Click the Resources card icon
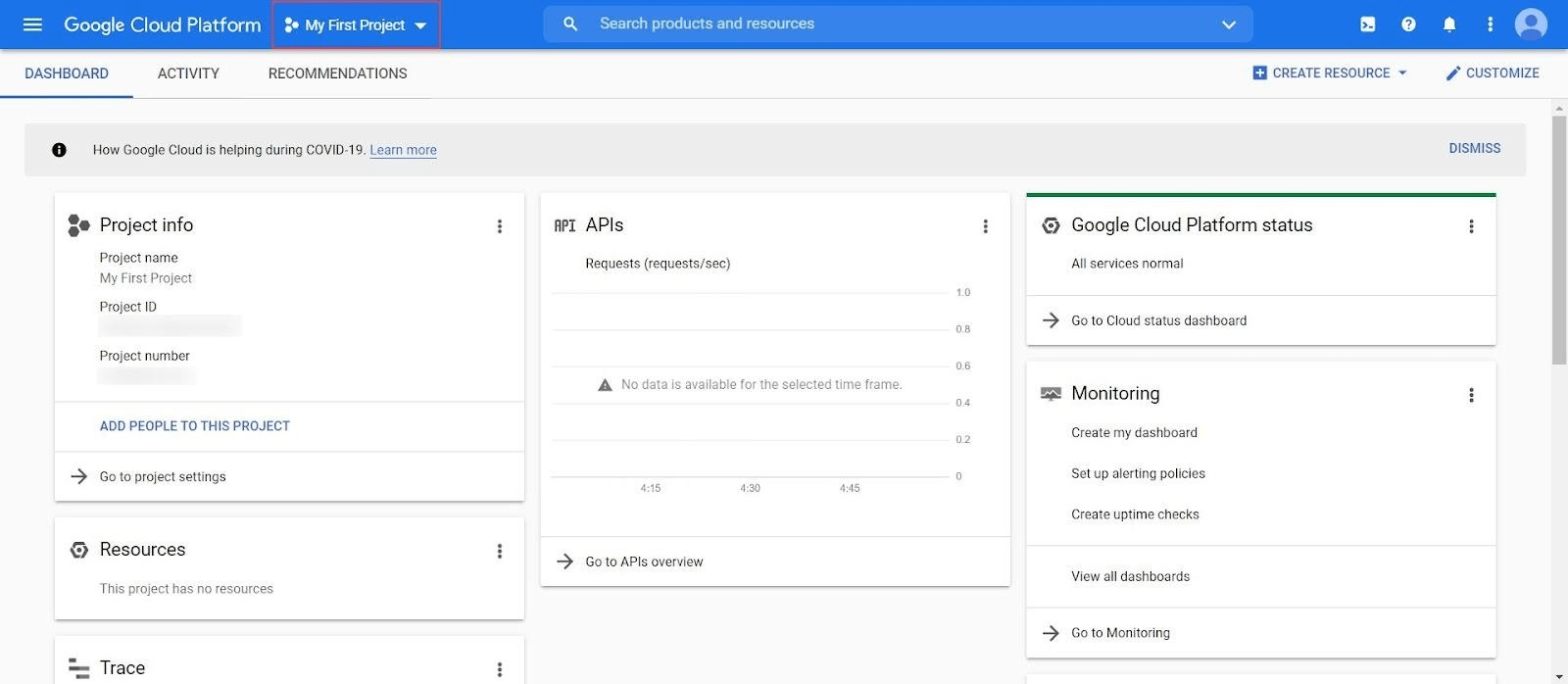The height and width of the screenshot is (684, 1568). (x=79, y=550)
